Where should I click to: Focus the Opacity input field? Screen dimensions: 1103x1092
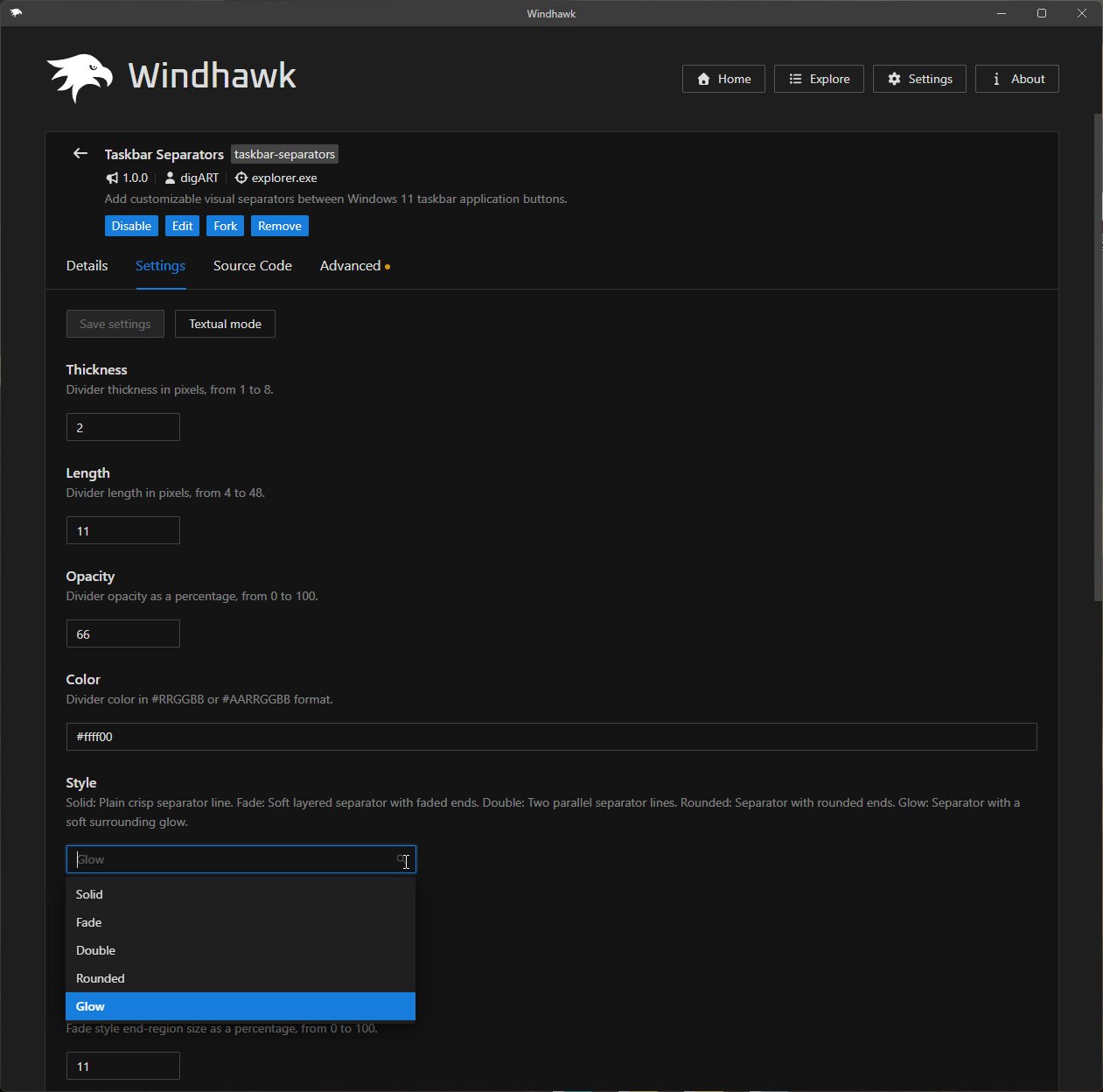[123, 633]
